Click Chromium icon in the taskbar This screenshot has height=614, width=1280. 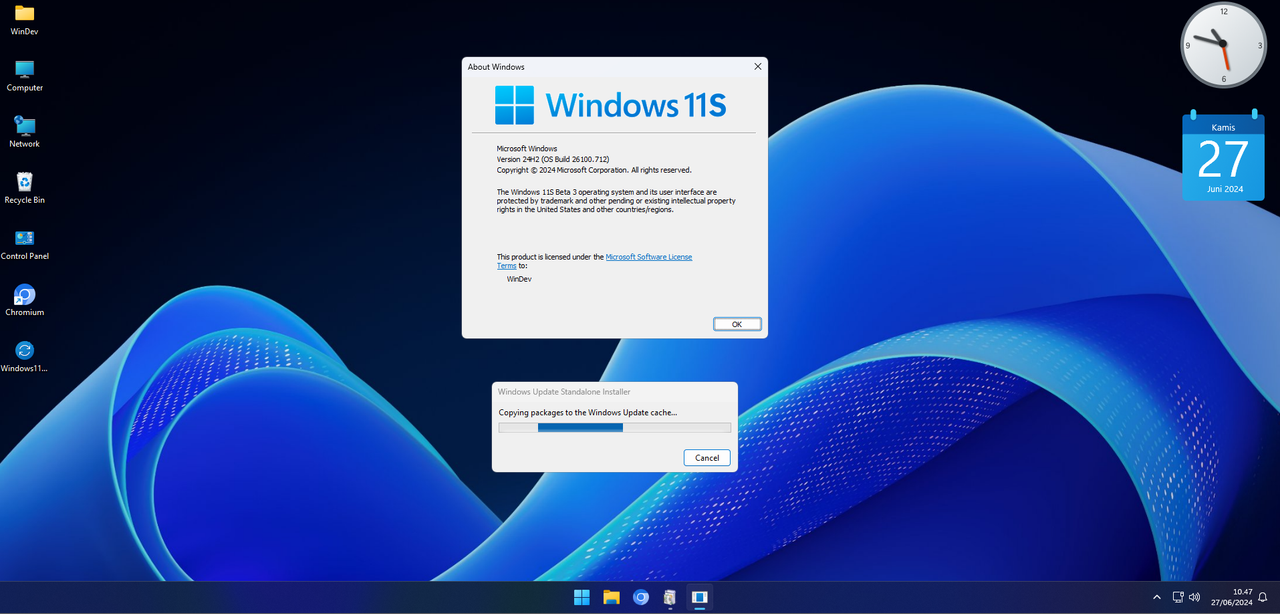[641, 598]
